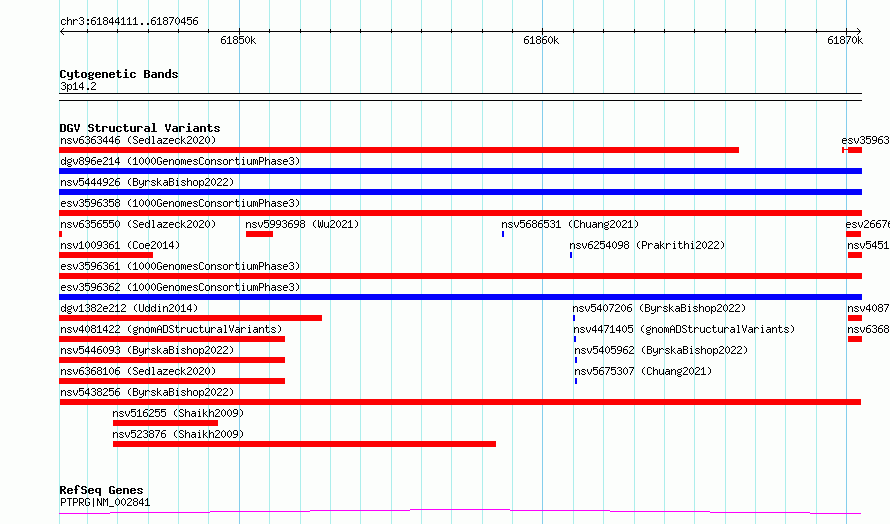Open the nsv5675307 (Chuang2021) variant label
The width and height of the screenshot is (890, 524).
(643, 371)
